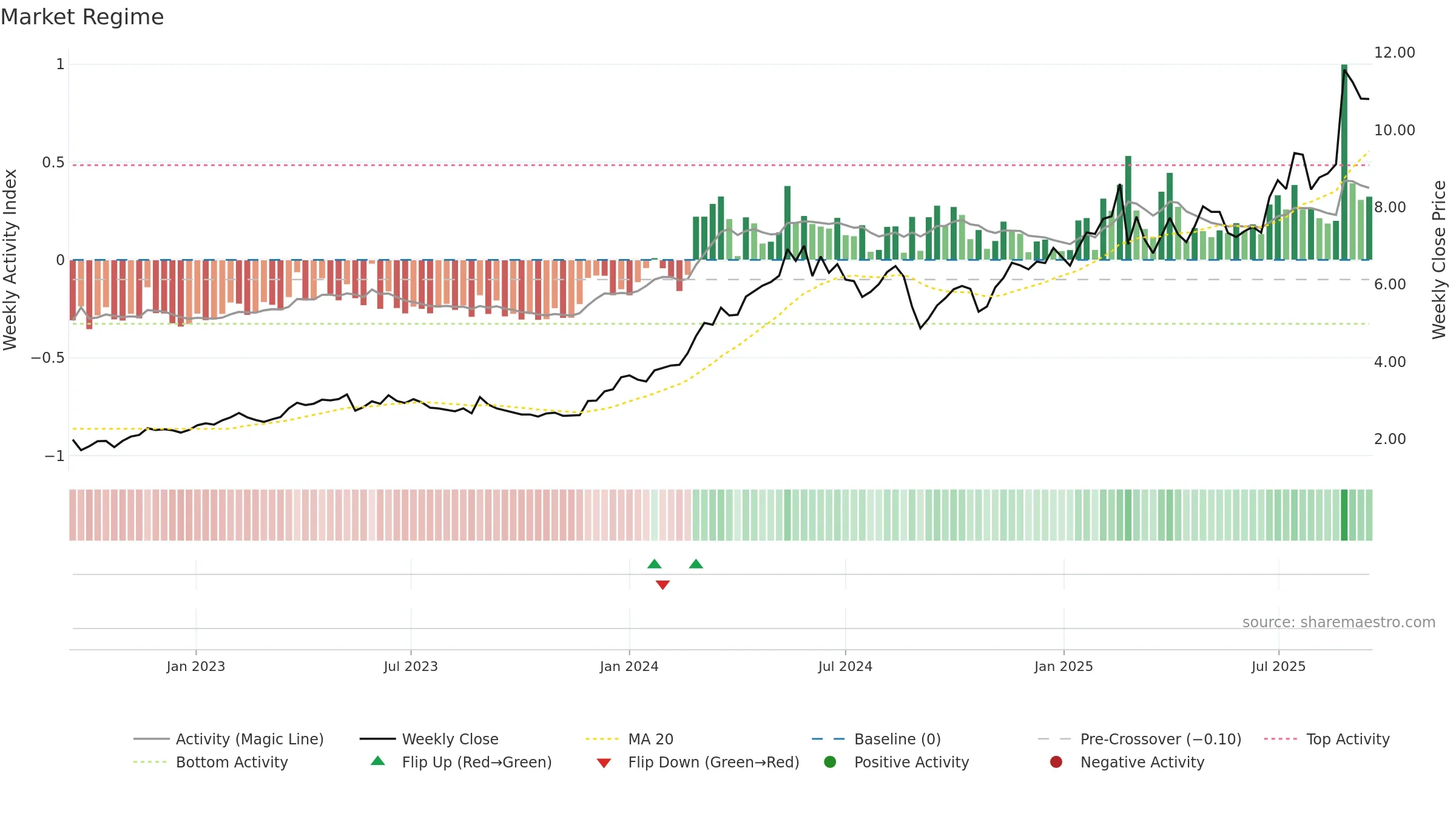Click the Jan 2023 axis label
1456x819 pixels.
196,667
